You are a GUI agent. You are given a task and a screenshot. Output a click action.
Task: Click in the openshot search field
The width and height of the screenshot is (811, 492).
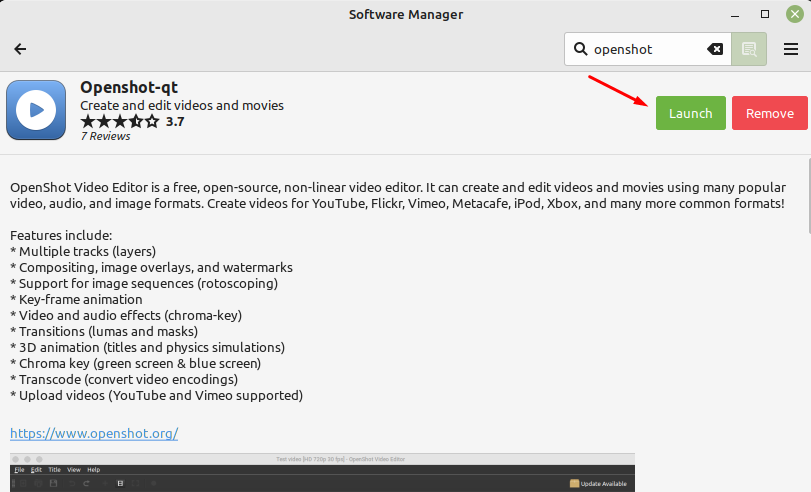point(648,49)
